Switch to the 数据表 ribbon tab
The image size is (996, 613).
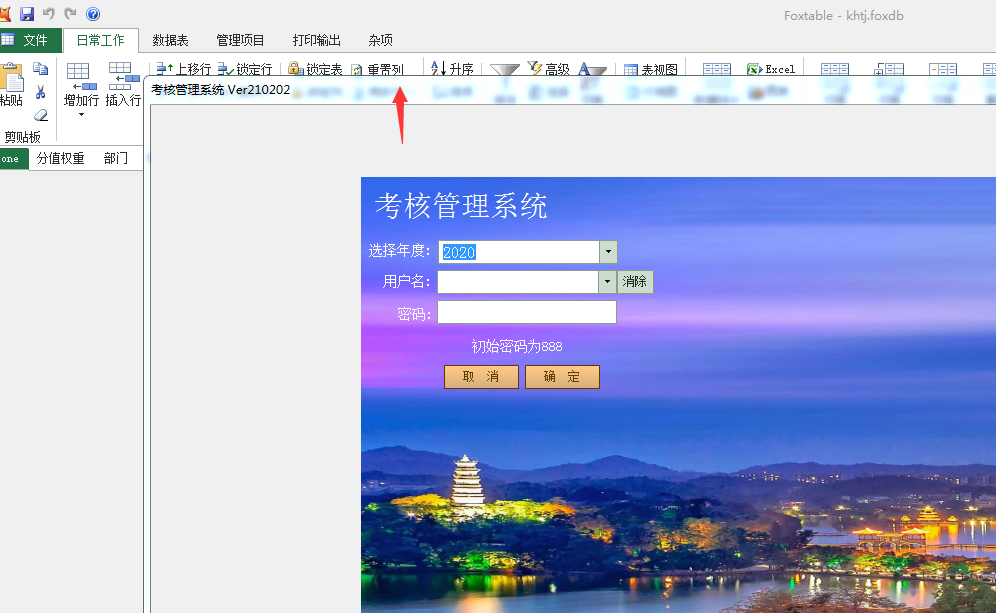(170, 40)
